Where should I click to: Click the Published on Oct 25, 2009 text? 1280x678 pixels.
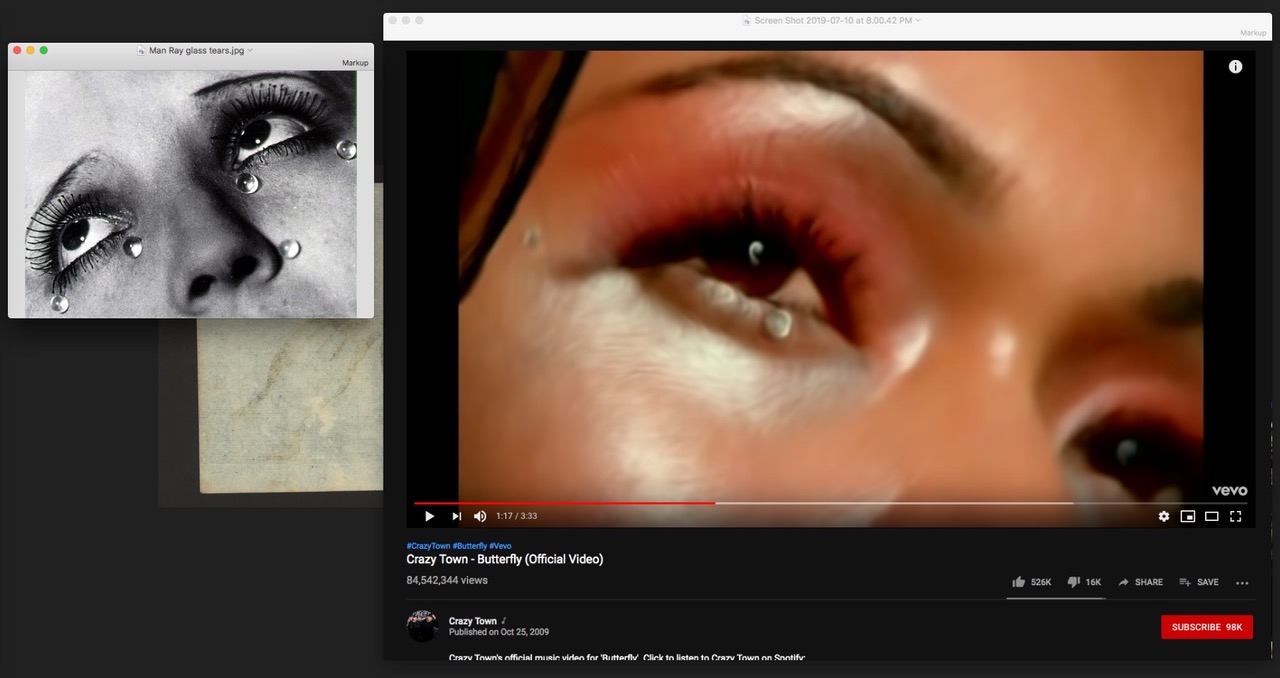pyautogui.click(x=499, y=632)
